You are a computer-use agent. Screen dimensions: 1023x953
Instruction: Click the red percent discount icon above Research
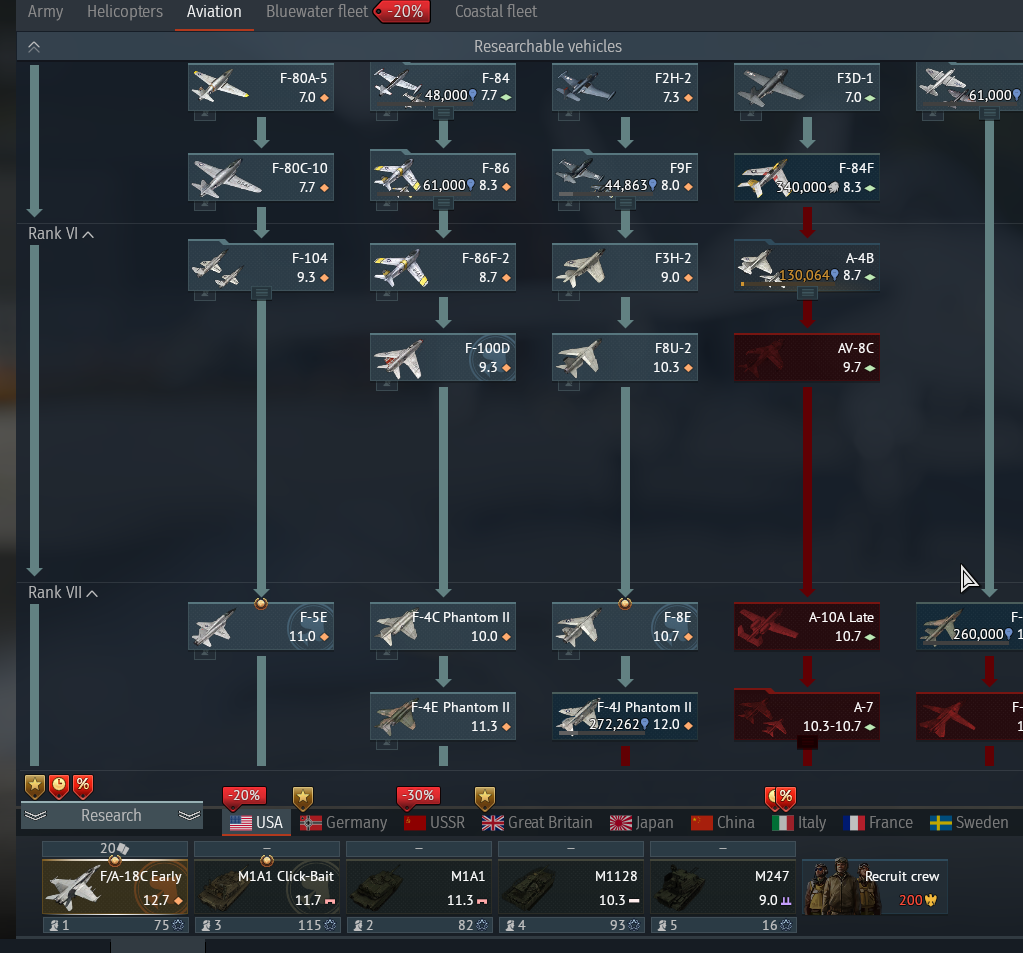(x=83, y=786)
